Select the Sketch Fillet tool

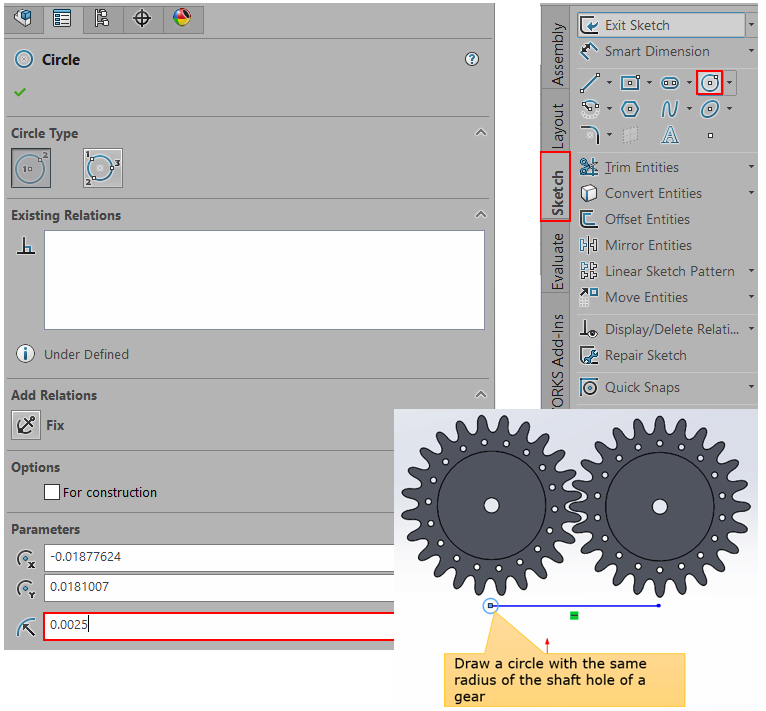tap(590, 135)
